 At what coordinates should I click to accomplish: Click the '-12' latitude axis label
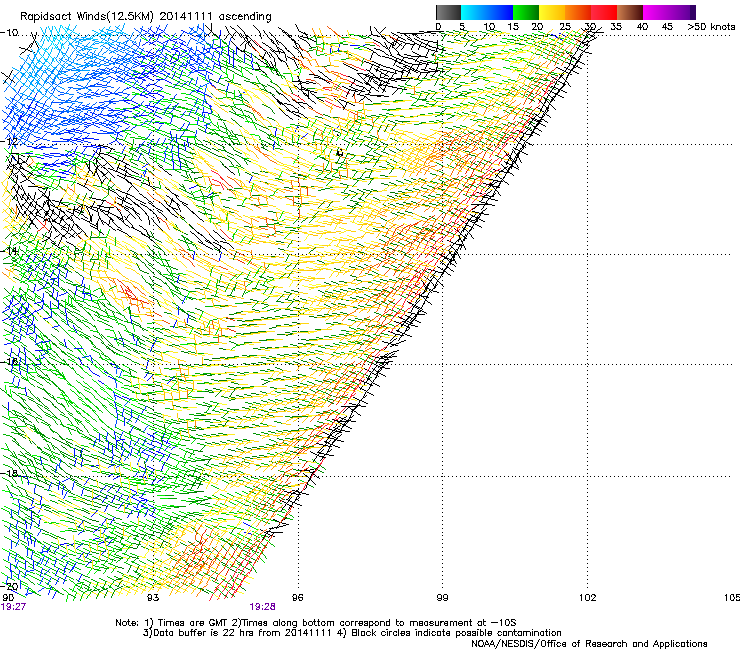tap(9, 141)
